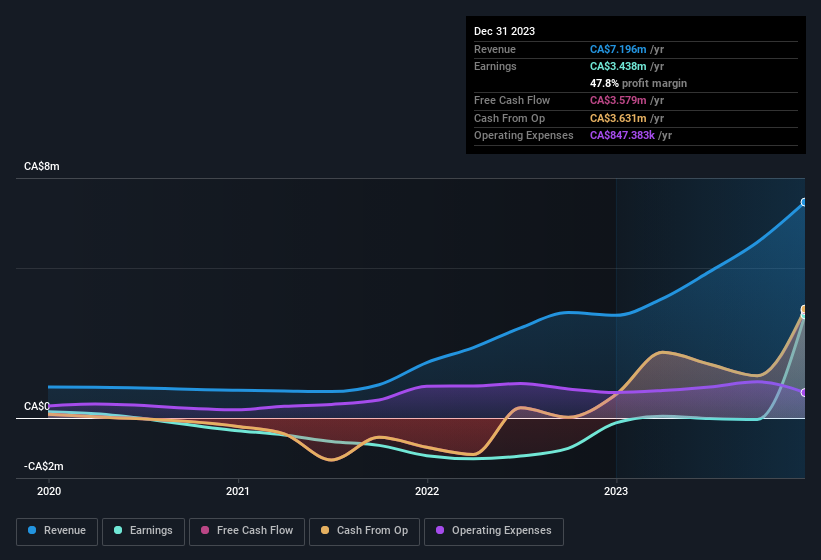The width and height of the screenshot is (821, 560).
Task: Click the orange Cash From Op endpoint marker
Action: (804, 309)
